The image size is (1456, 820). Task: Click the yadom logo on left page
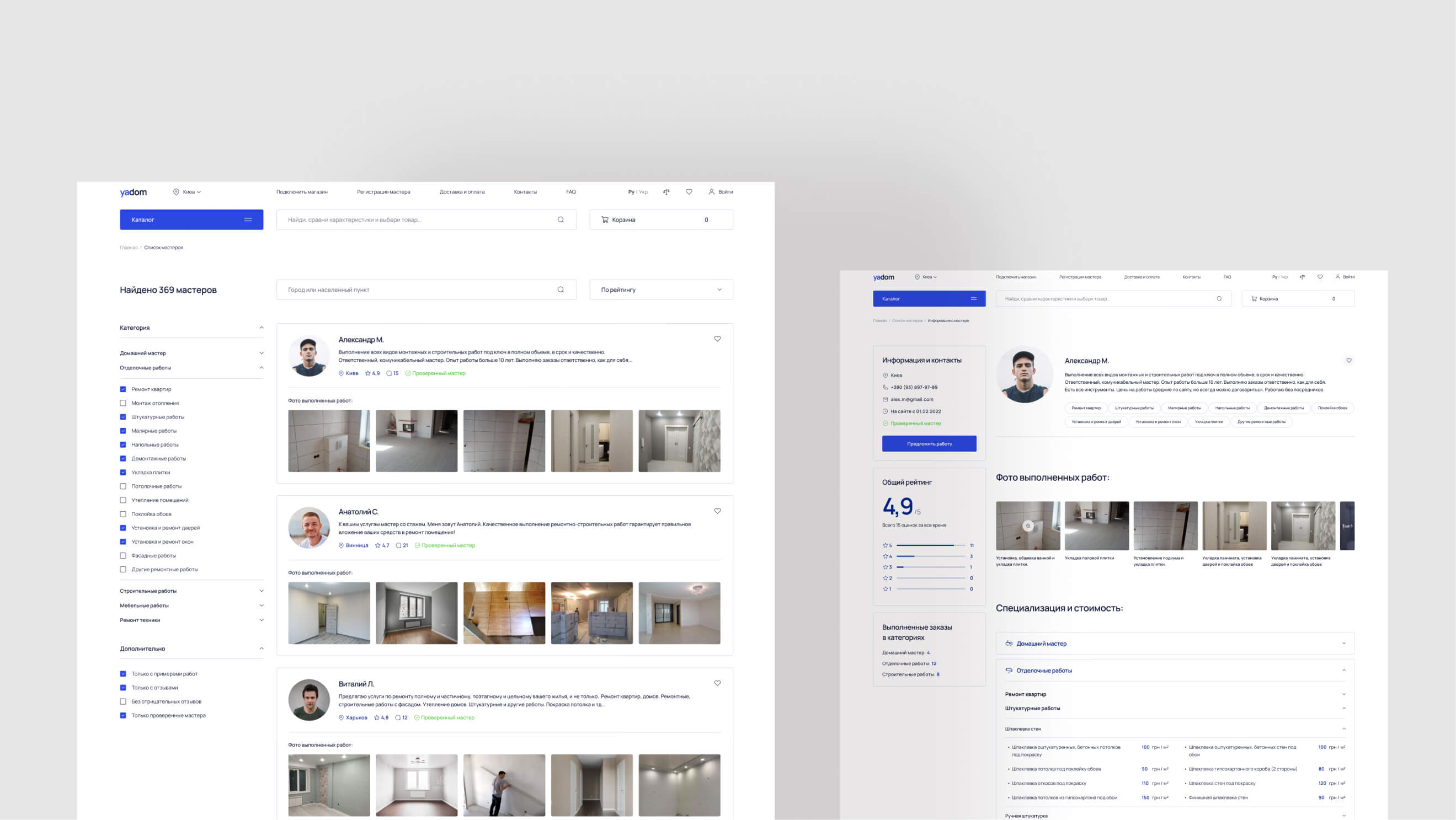click(x=134, y=192)
